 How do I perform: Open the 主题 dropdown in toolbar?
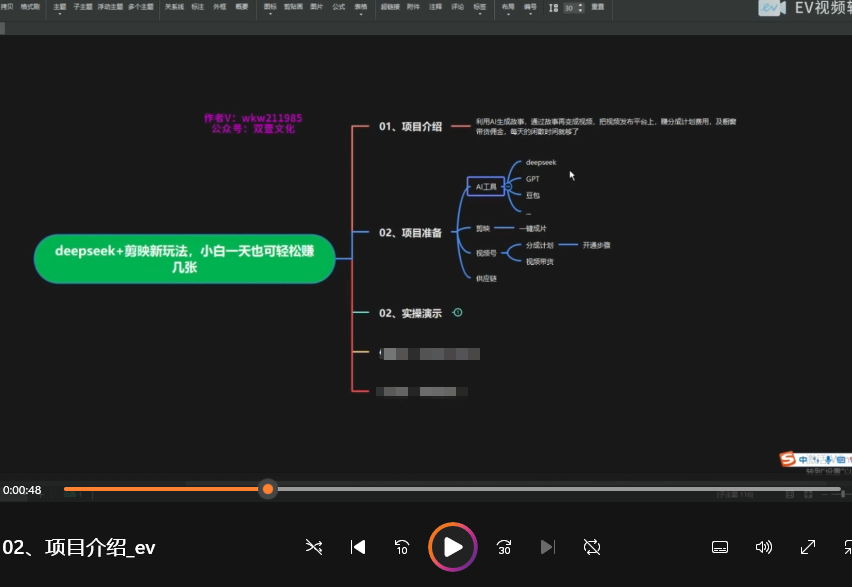coord(59,8)
